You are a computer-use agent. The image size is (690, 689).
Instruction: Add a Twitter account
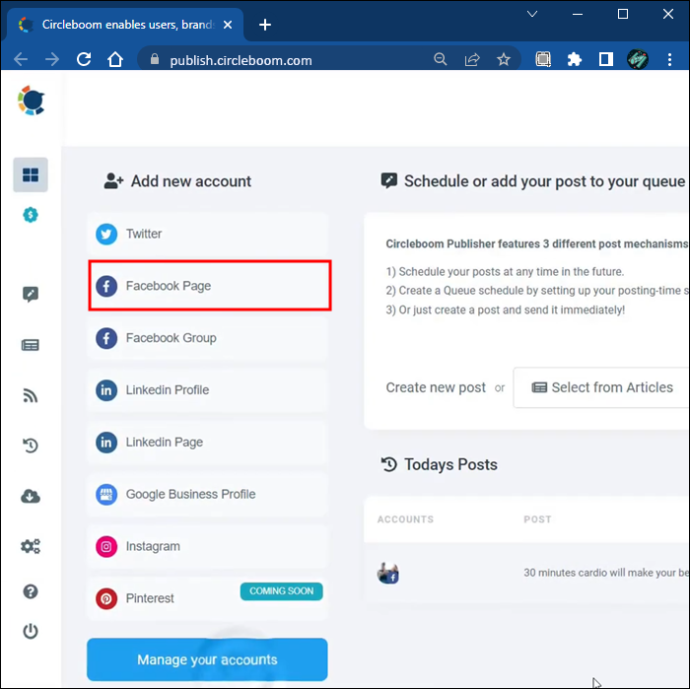(x=207, y=234)
